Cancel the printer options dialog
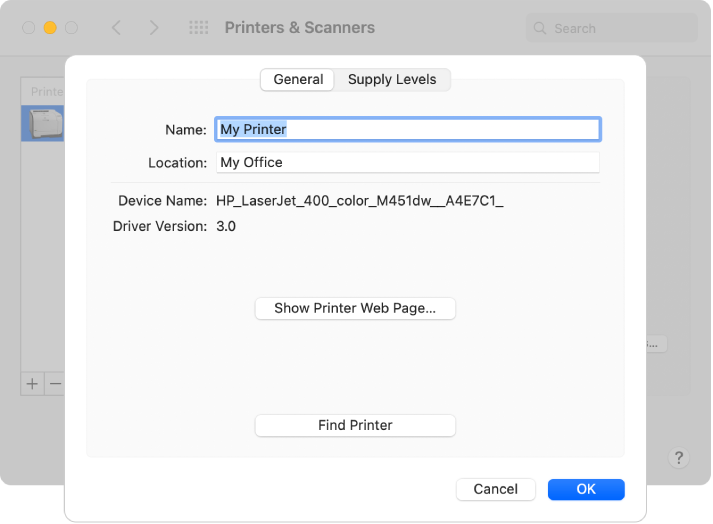The height and width of the screenshot is (524, 713). tap(496, 489)
